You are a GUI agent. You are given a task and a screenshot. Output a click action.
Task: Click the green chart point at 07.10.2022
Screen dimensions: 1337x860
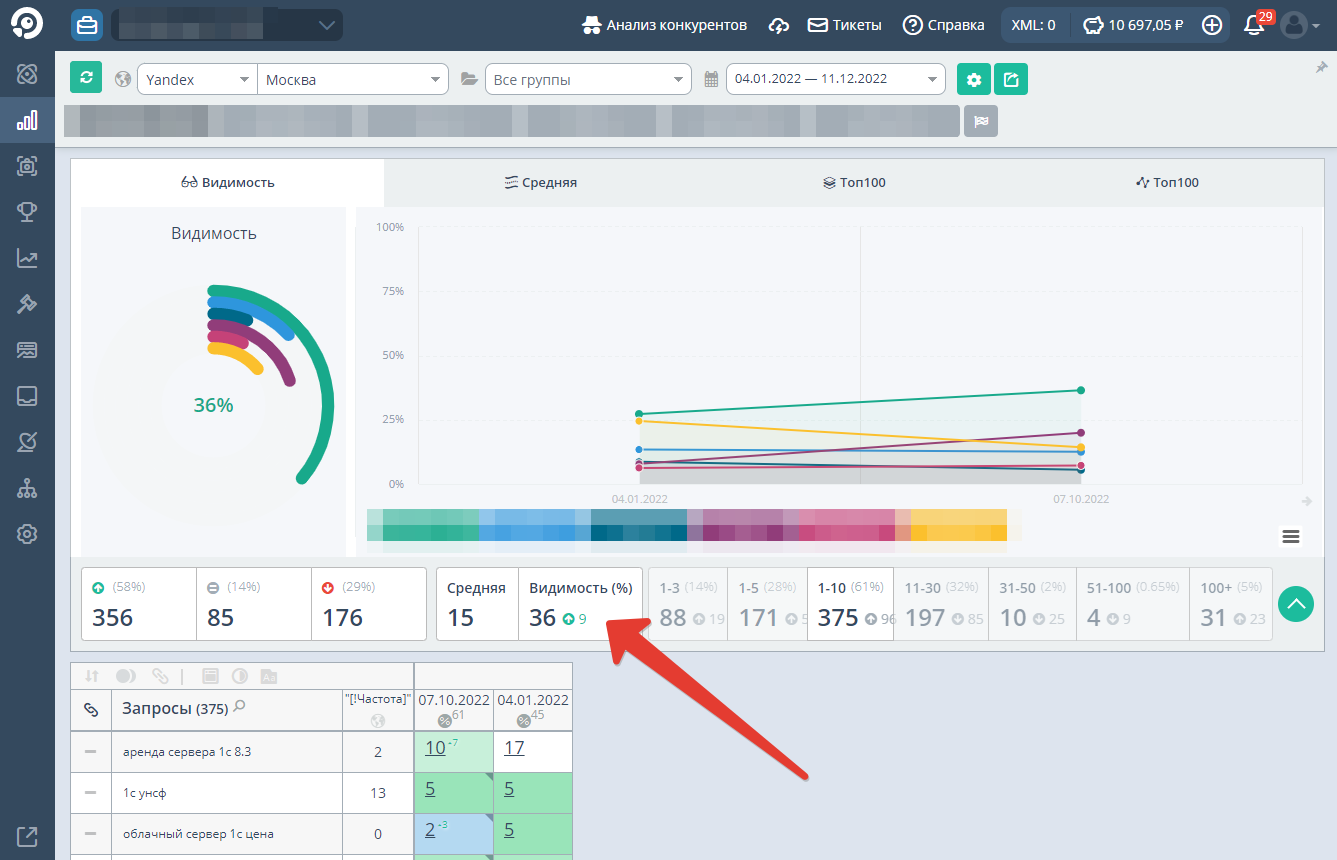click(1081, 390)
